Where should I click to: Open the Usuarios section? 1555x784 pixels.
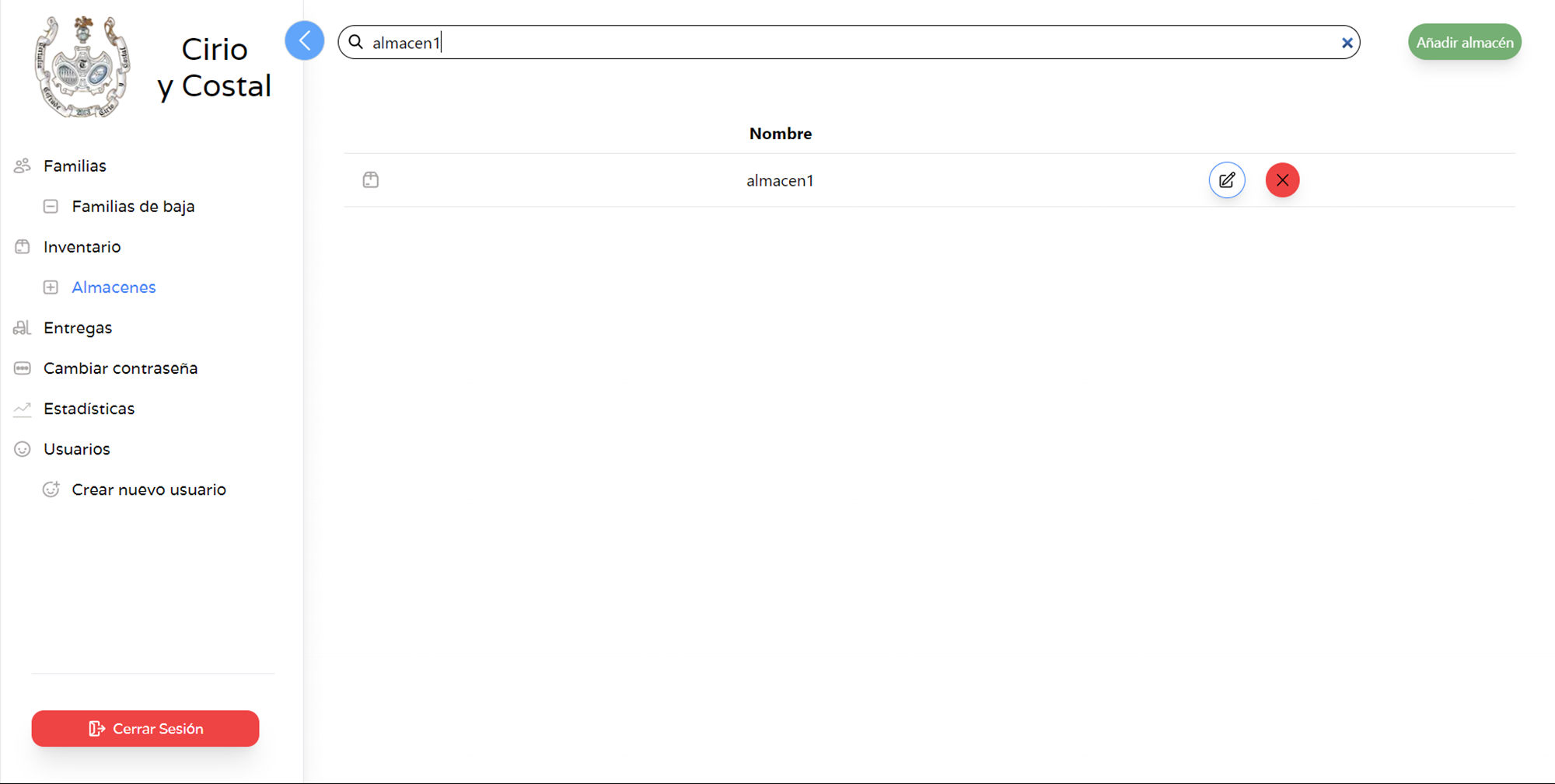pyautogui.click(x=76, y=449)
